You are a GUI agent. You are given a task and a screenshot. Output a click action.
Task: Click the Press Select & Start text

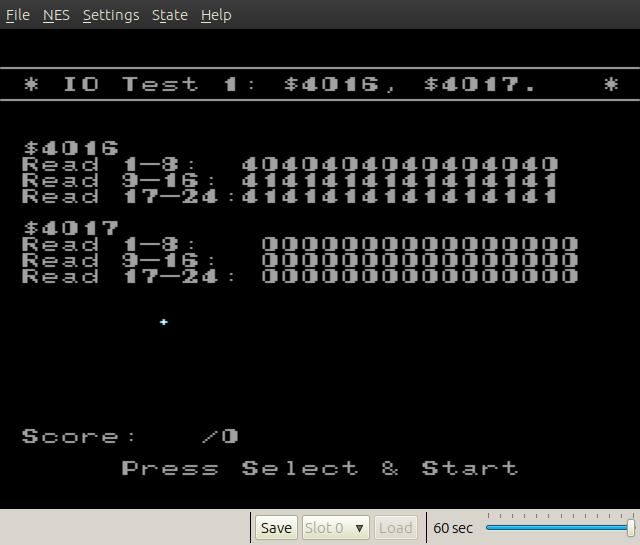click(320, 468)
